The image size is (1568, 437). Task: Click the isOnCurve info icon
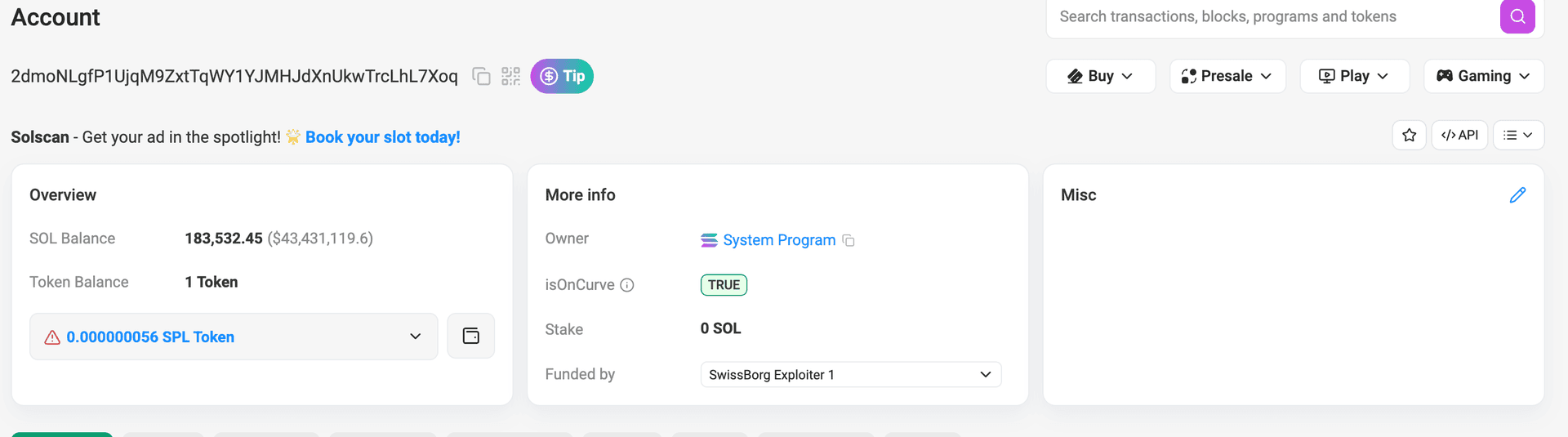pos(627,285)
